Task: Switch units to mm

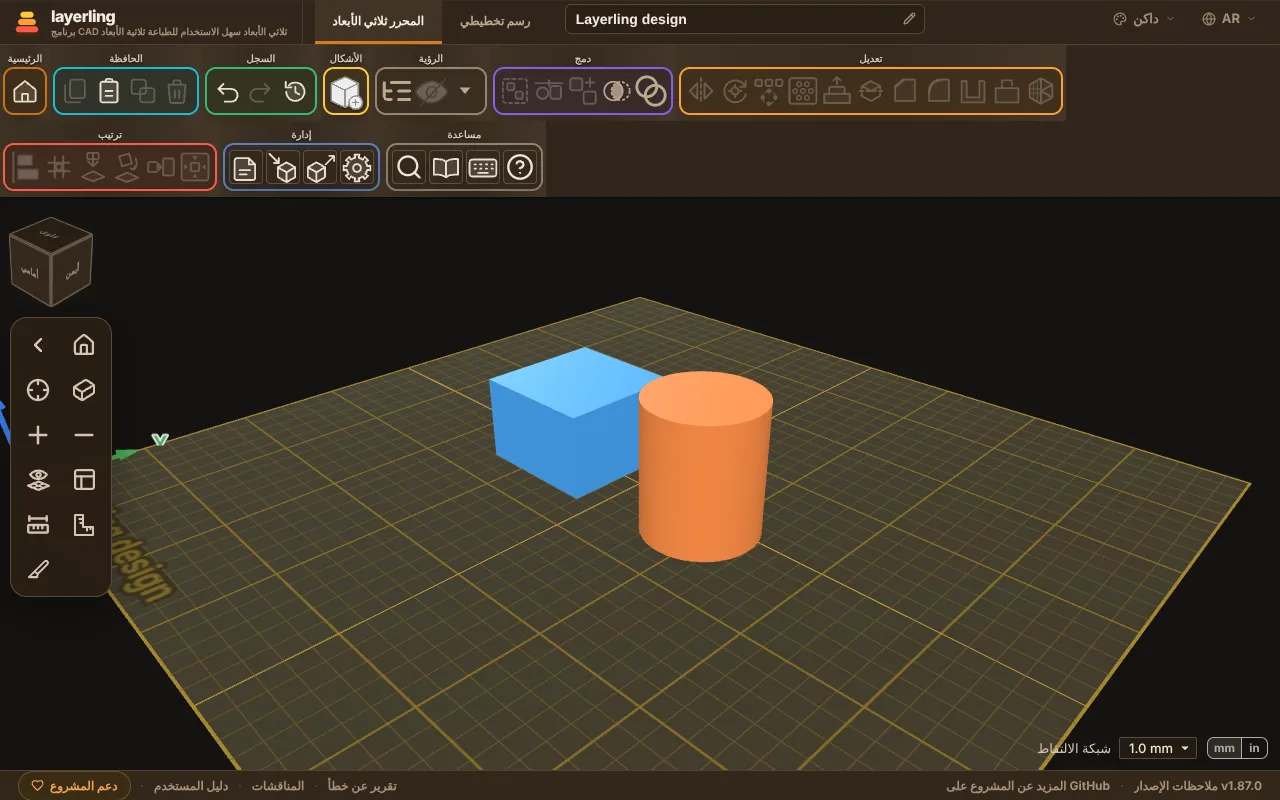Action: [x=1224, y=748]
